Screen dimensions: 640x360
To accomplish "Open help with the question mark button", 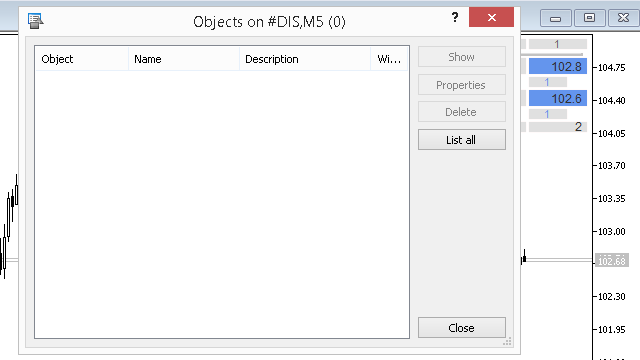I will click(455, 17).
